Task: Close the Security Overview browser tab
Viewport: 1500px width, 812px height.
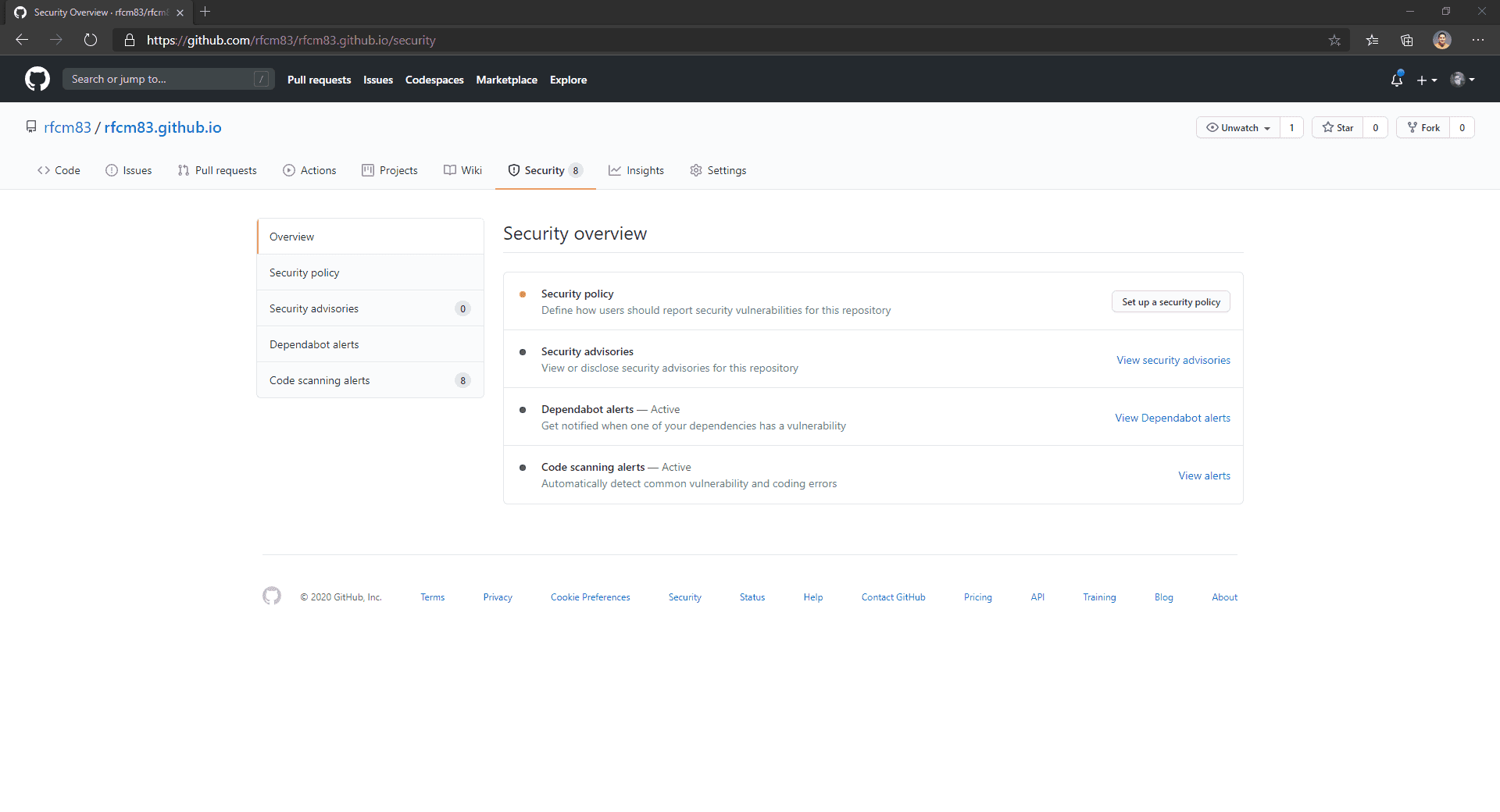Action: click(x=180, y=12)
